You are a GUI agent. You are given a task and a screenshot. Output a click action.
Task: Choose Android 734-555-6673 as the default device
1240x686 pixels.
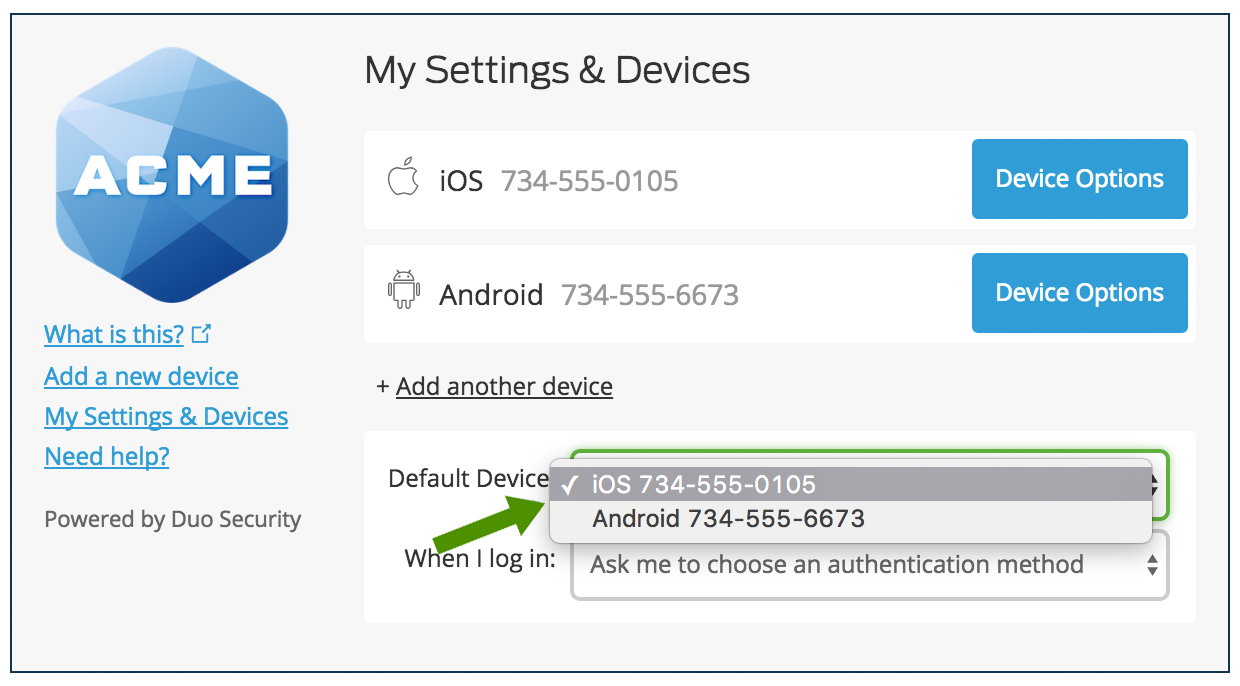pos(728,519)
